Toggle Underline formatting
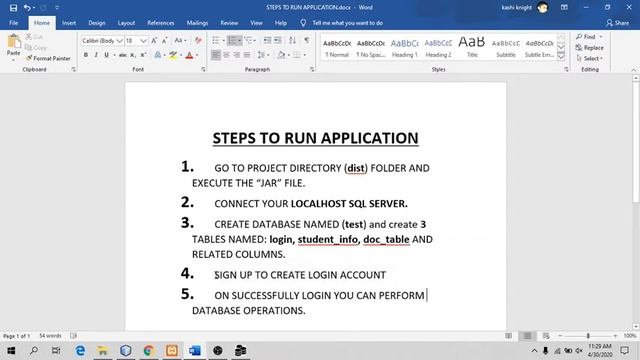This screenshot has width=640, height=360. 106,55
